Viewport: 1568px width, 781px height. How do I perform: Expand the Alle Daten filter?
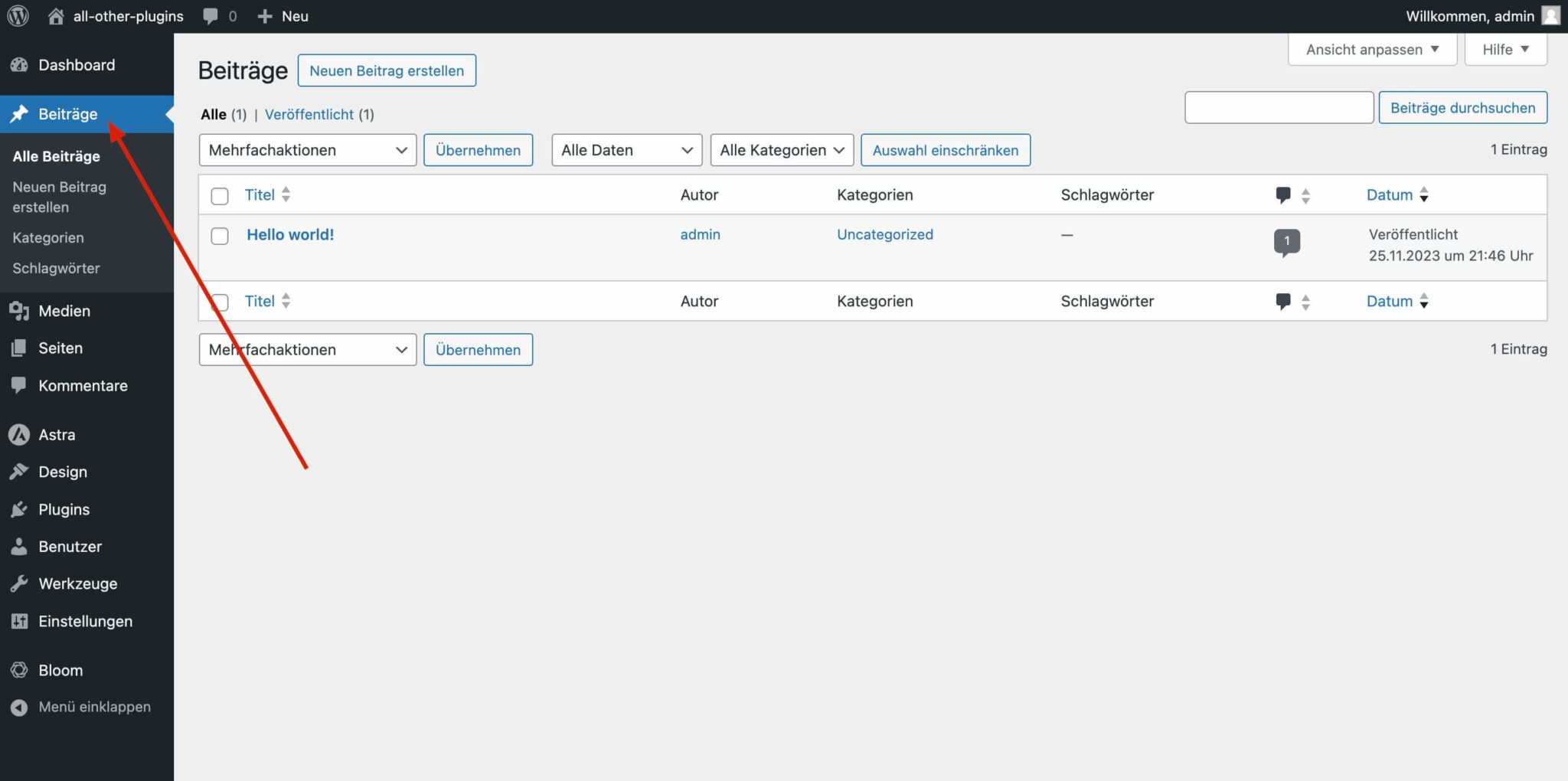[x=626, y=150]
